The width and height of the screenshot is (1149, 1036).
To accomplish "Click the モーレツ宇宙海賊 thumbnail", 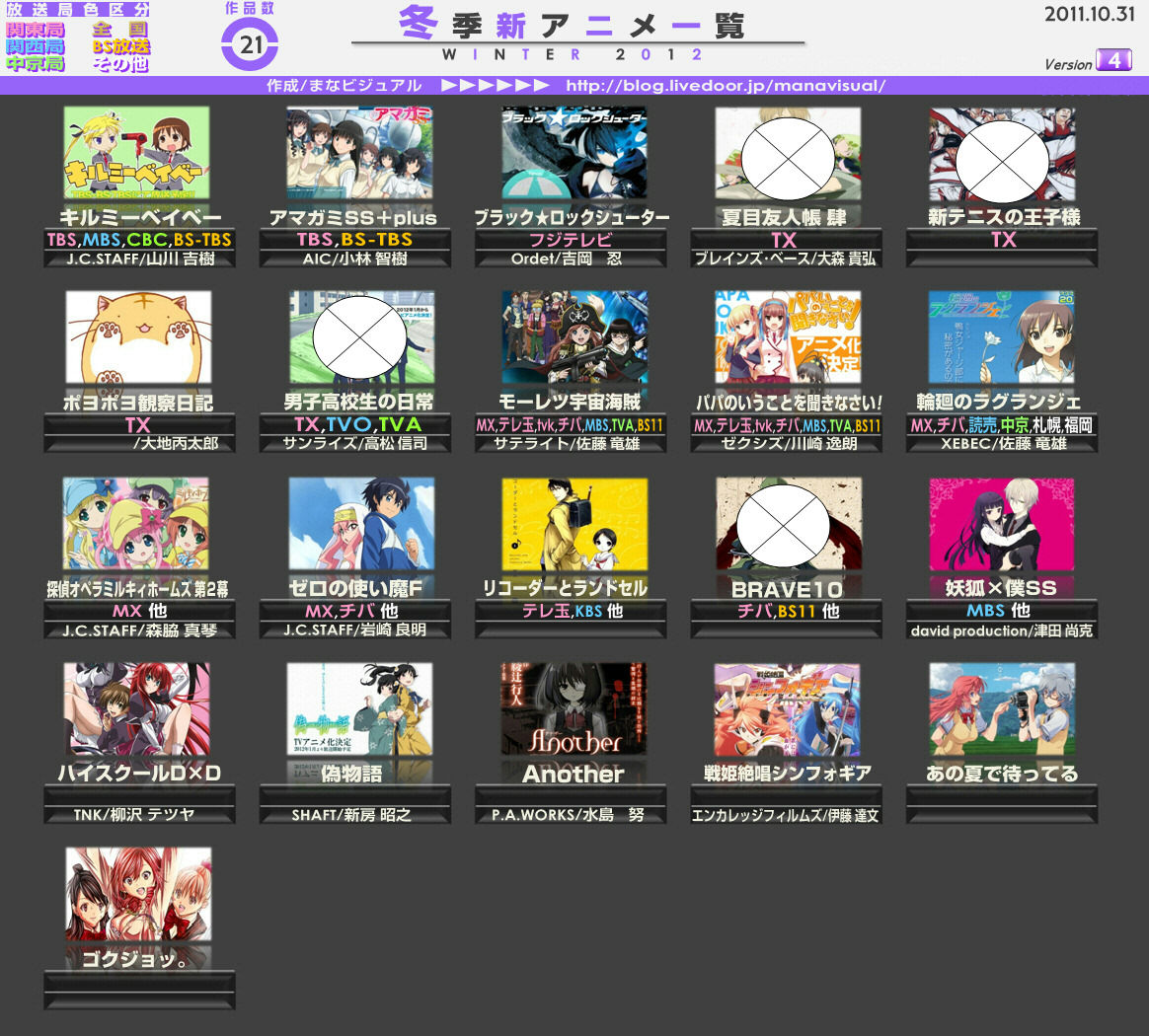I will [x=574, y=336].
